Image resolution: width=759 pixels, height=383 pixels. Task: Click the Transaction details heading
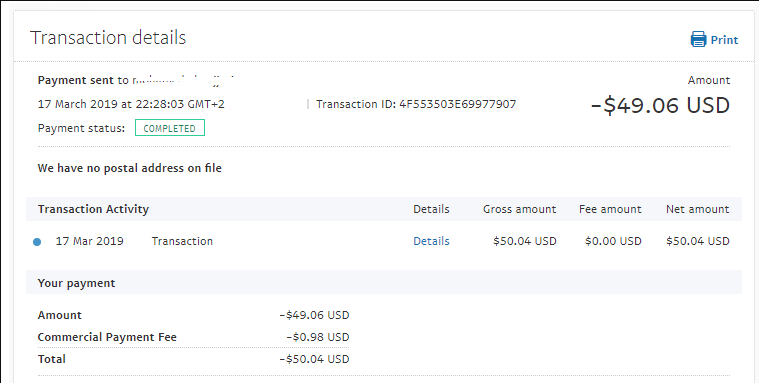click(x=108, y=37)
